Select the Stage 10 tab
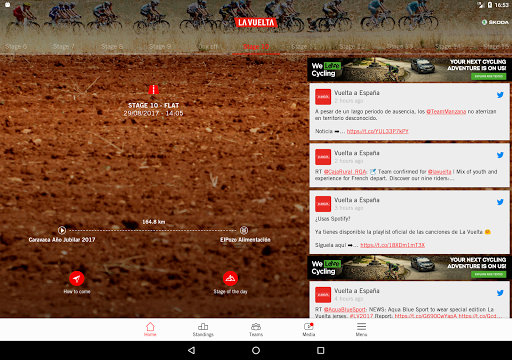The width and height of the screenshot is (512, 360). coord(256,47)
